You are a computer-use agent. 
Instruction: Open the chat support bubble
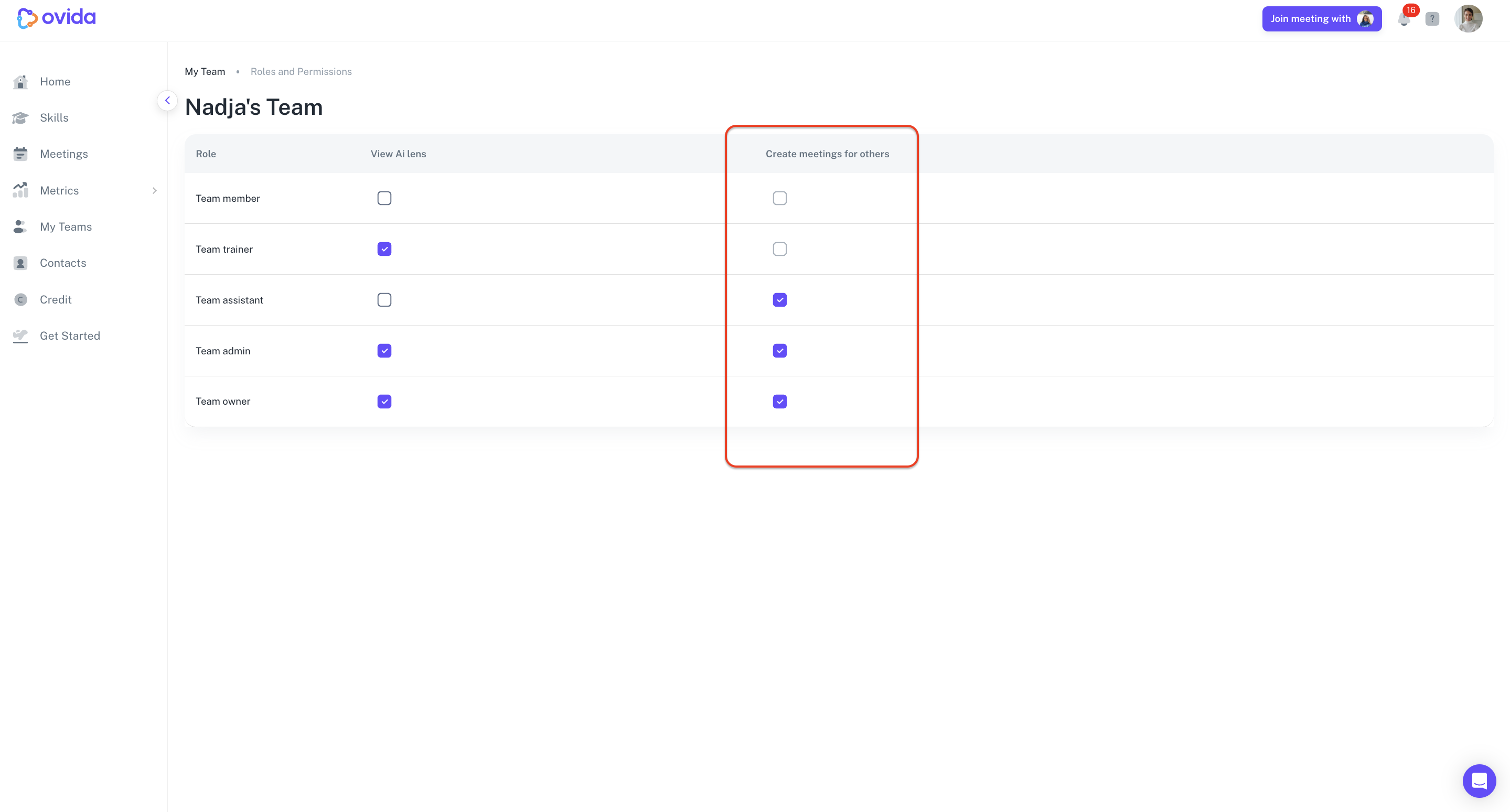click(x=1479, y=781)
